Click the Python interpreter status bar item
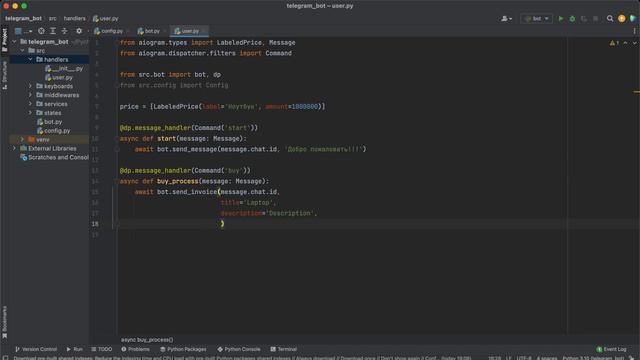Image resolution: width=640 pixels, height=360 pixels. [x=593, y=358]
